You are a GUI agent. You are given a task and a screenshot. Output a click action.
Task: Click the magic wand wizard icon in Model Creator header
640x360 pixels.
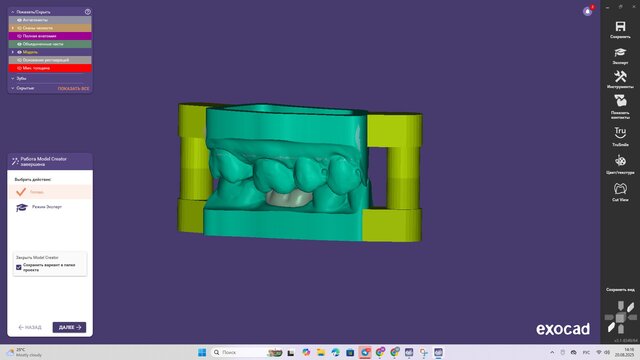(15, 162)
